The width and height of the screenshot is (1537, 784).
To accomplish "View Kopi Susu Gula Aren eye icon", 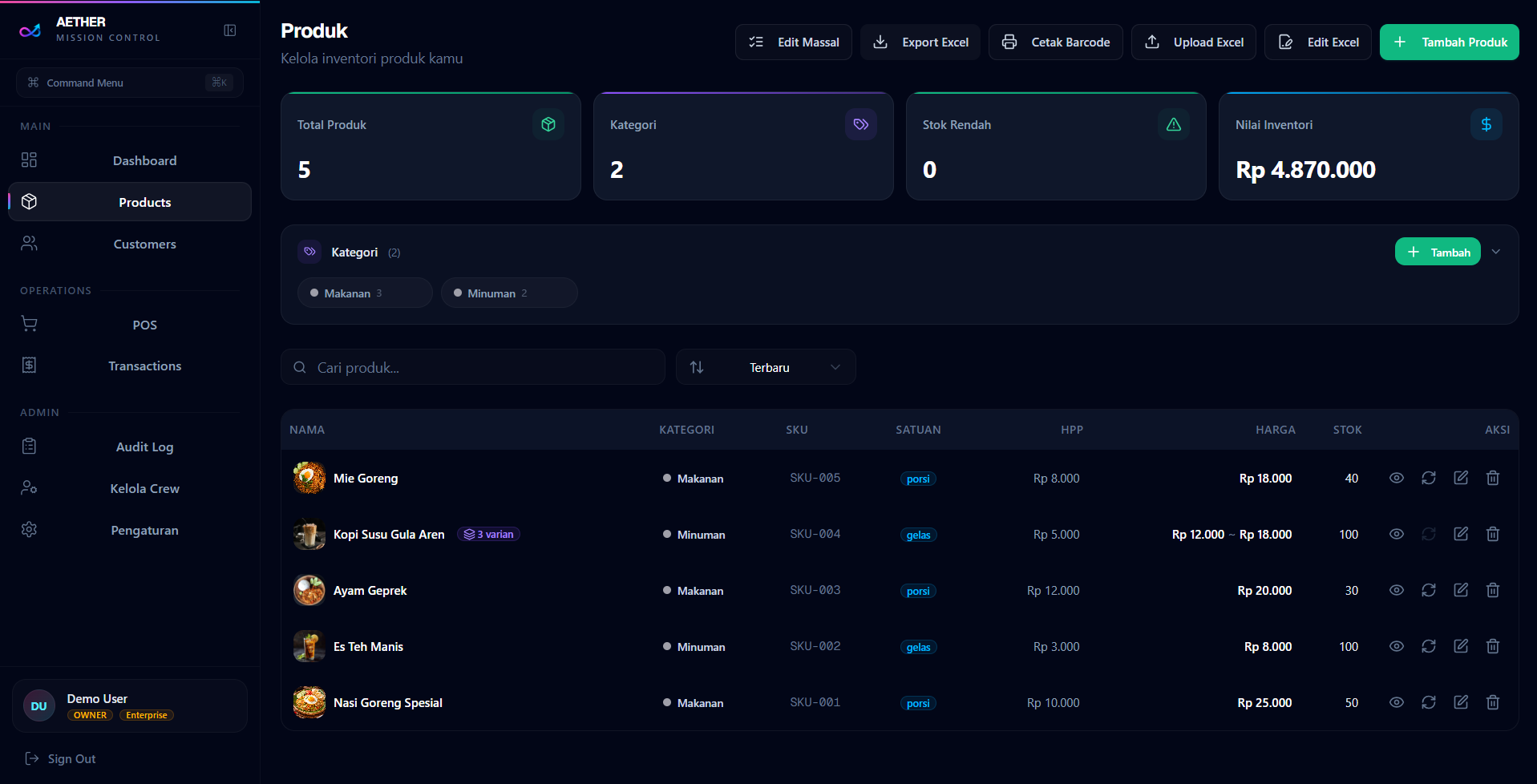I will pyautogui.click(x=1397, y=534).
